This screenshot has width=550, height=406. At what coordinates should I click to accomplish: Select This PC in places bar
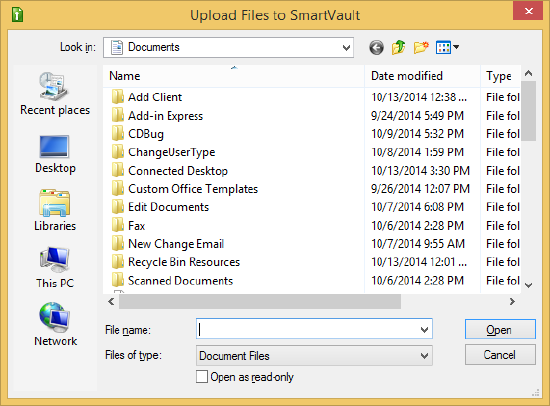(x=55, y=267)
